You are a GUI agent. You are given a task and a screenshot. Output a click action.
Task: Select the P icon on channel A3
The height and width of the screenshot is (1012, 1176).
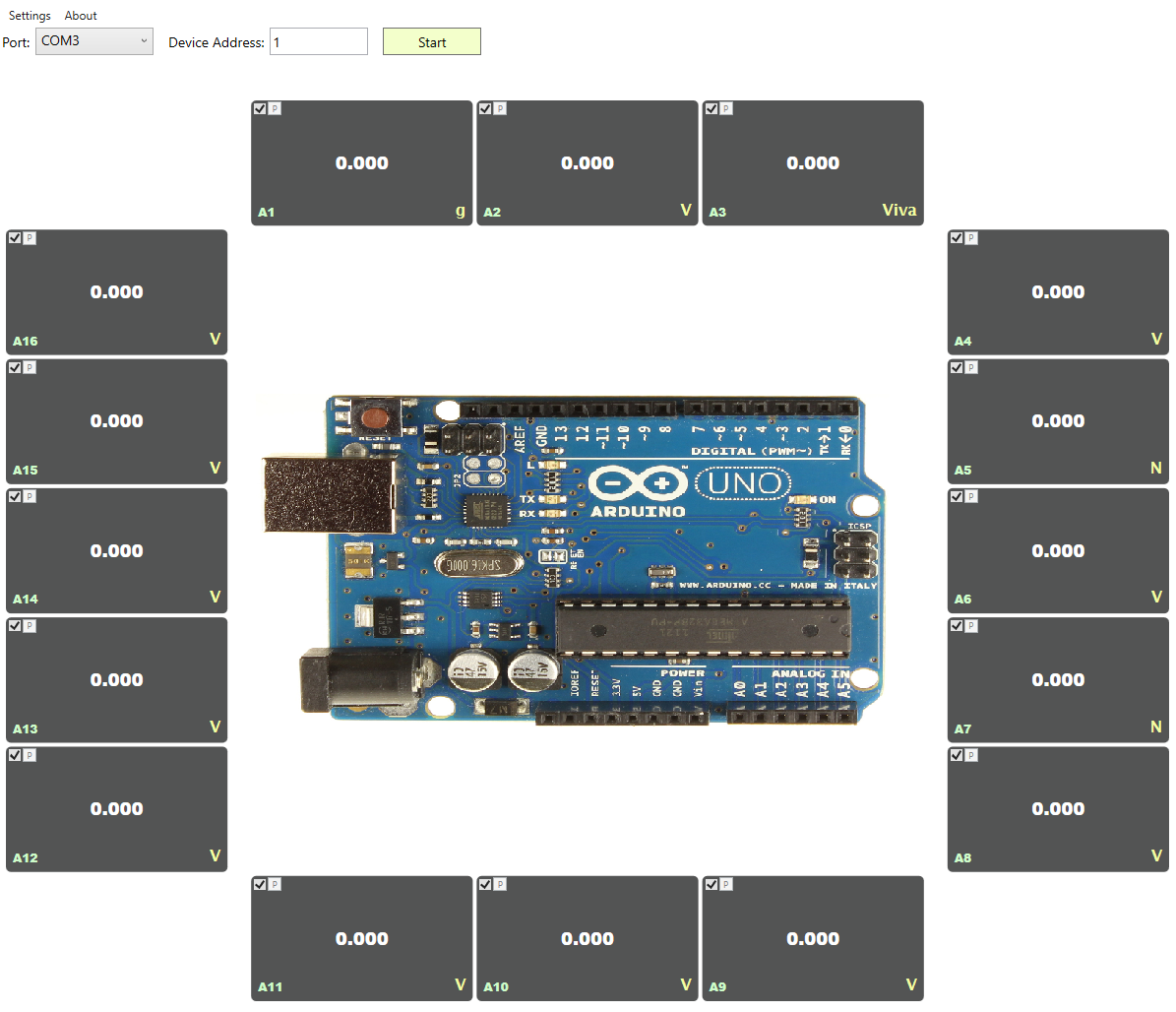[x=724, y=108]
